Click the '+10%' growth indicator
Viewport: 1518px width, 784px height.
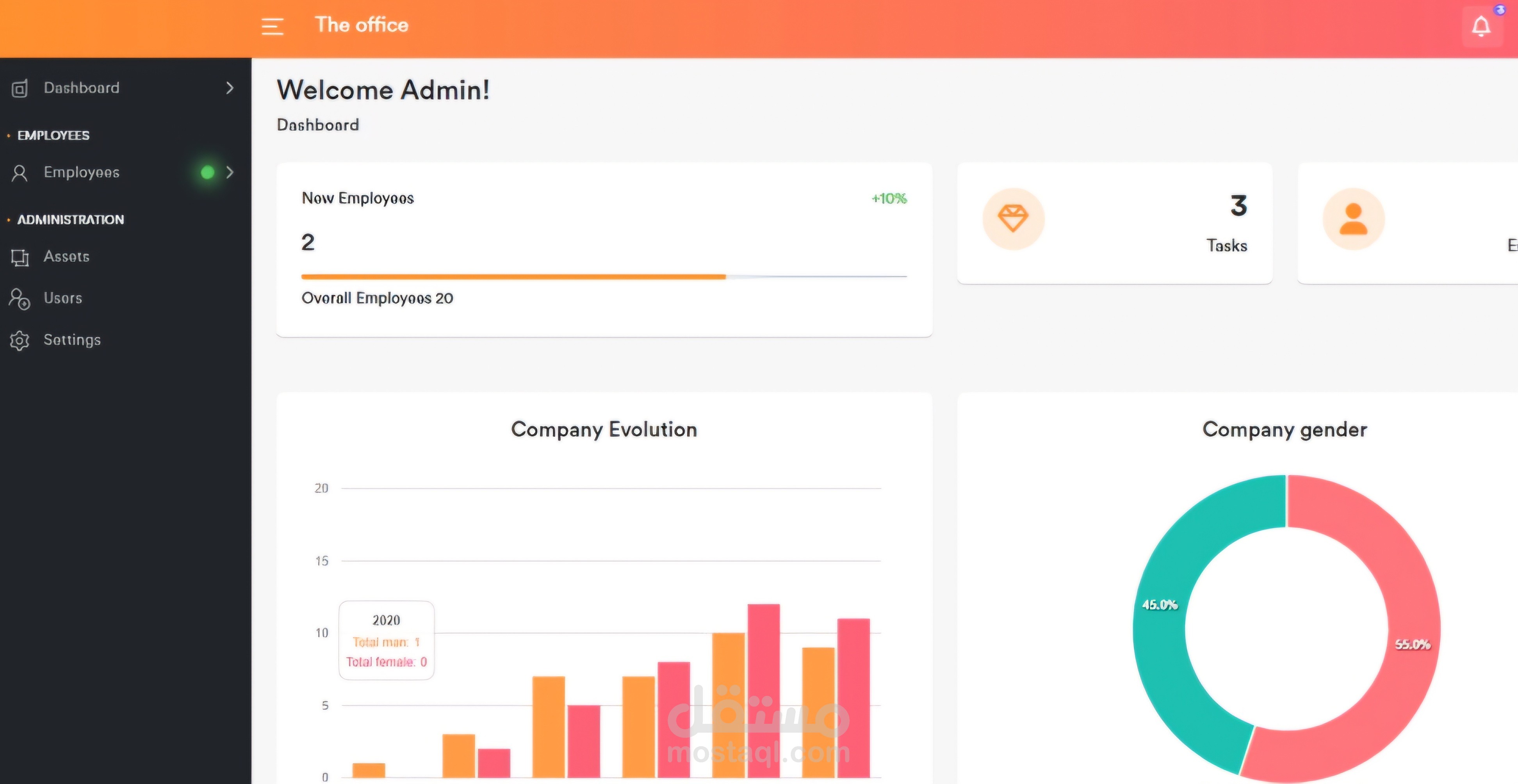(x=889, y=199)
